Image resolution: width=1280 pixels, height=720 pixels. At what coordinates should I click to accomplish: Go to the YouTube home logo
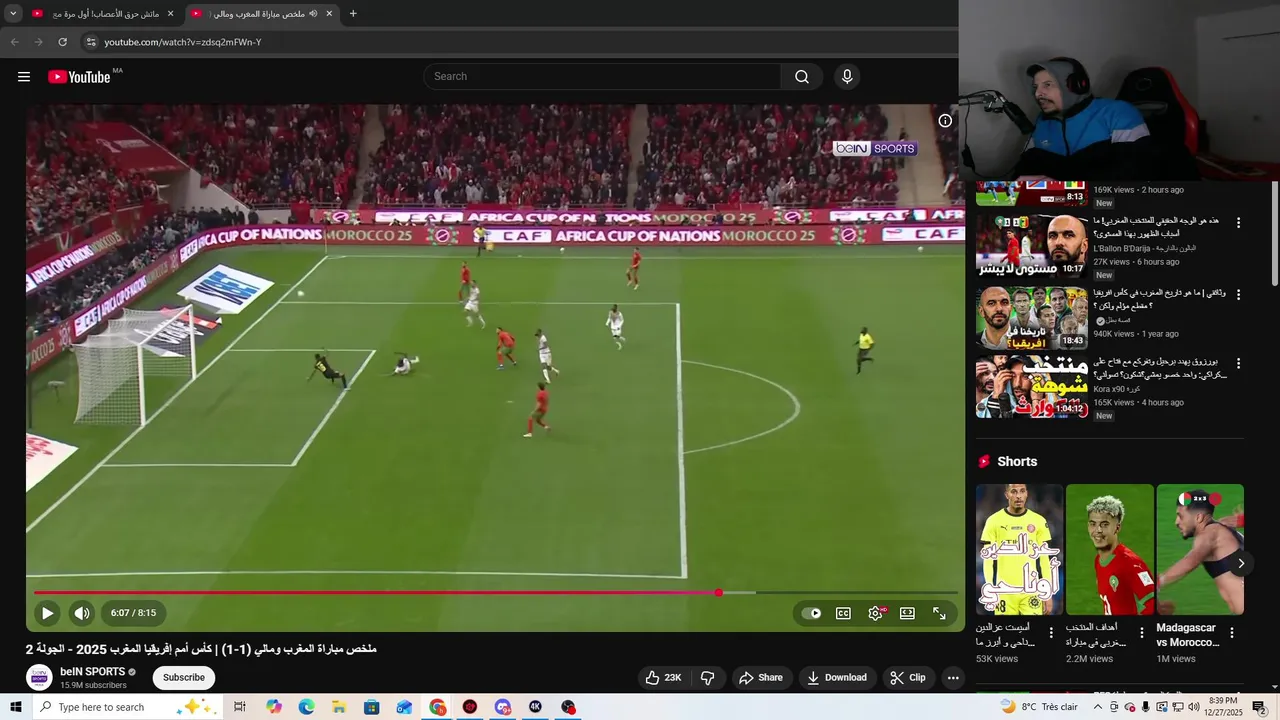pos(80,77)
